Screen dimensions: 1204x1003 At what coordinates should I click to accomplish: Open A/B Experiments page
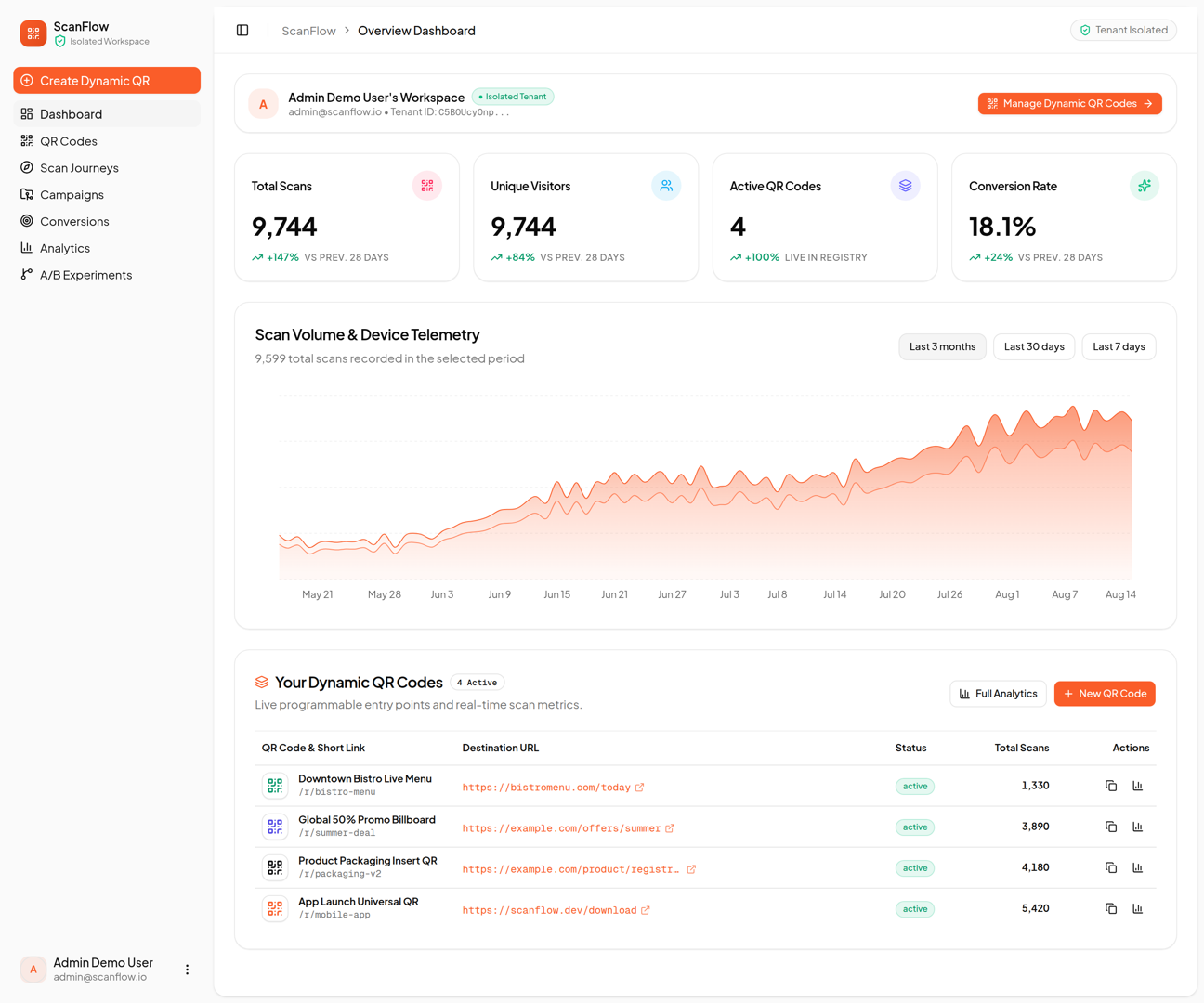107,275
